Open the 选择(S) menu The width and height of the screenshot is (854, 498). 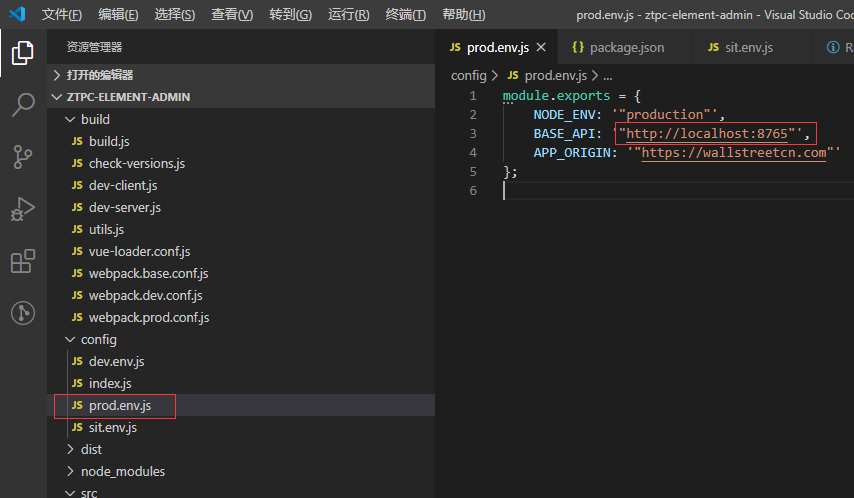pos(175,14)
